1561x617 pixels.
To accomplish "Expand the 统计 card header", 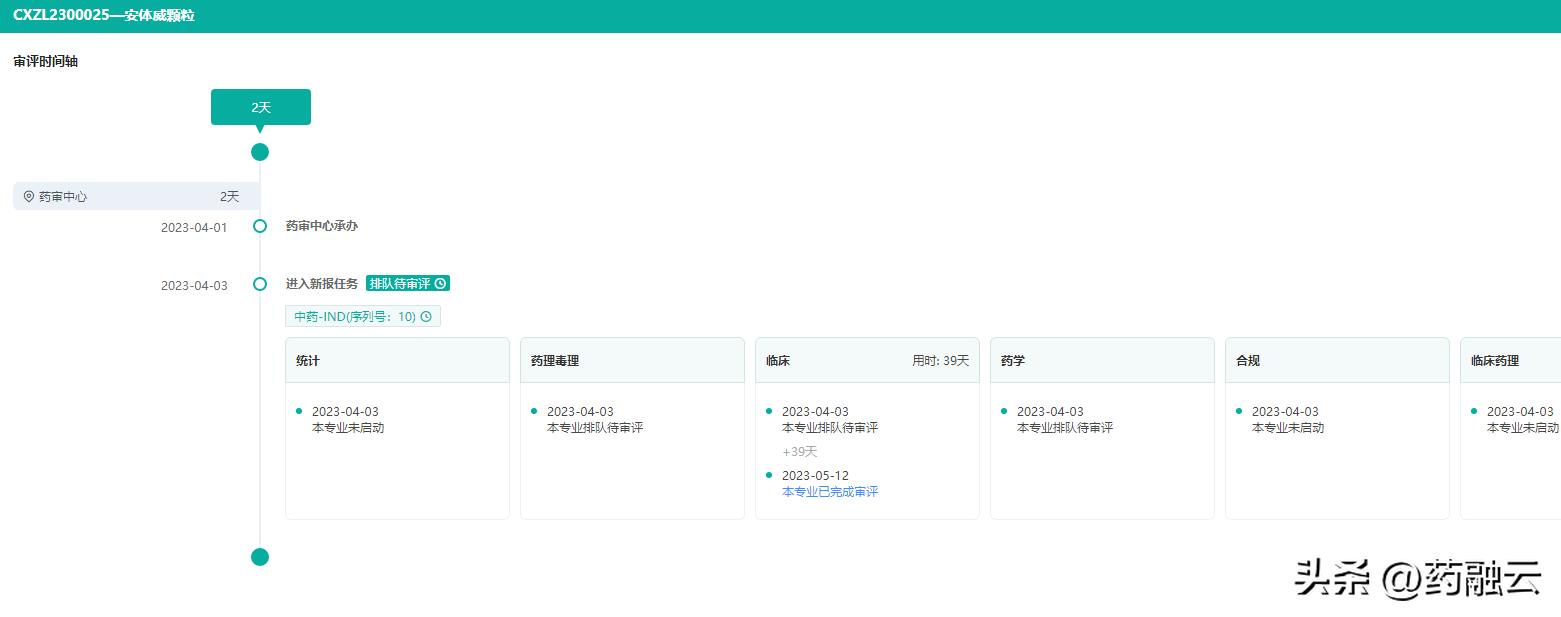I will coord(397,359).
